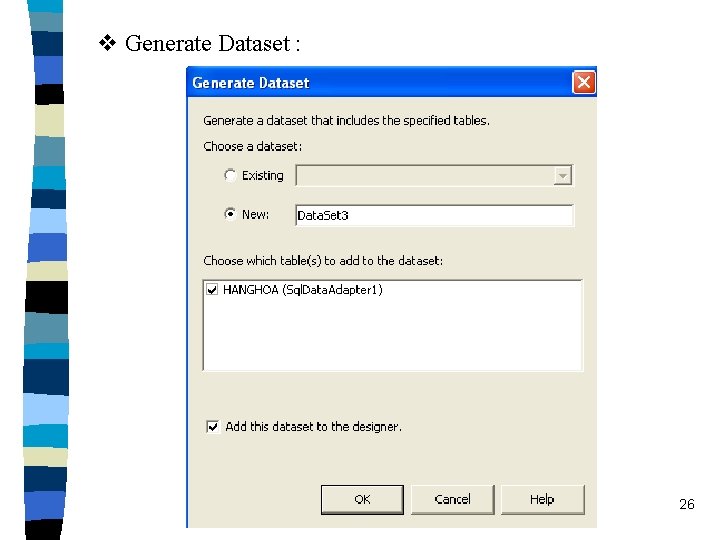Screen dimensions: 720x540
Task: Open the Existing dataset dropdown arrow
Action: 563,176
